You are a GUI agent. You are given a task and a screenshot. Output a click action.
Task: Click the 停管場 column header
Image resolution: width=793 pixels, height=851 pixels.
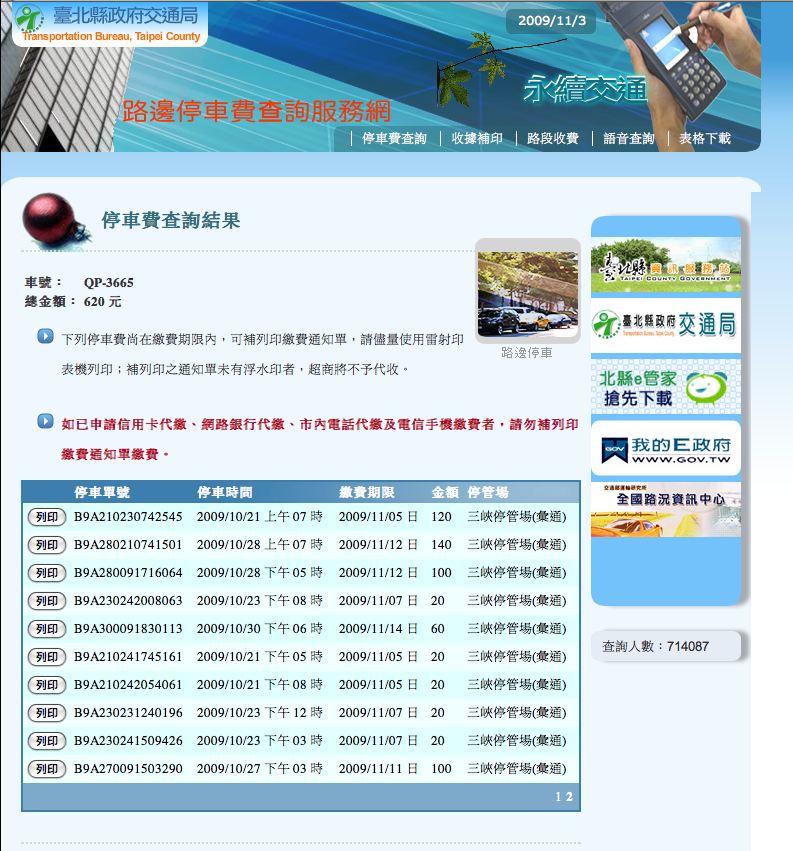[x=488, y=492]
